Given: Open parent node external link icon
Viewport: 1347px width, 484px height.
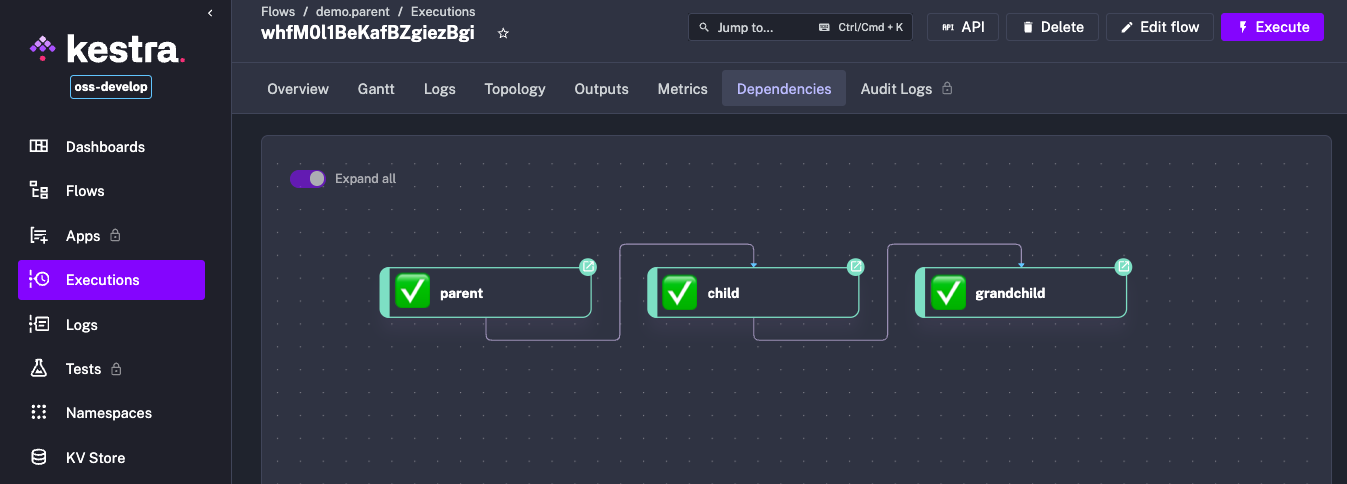Looking at the screenshot, I should 589,267.
